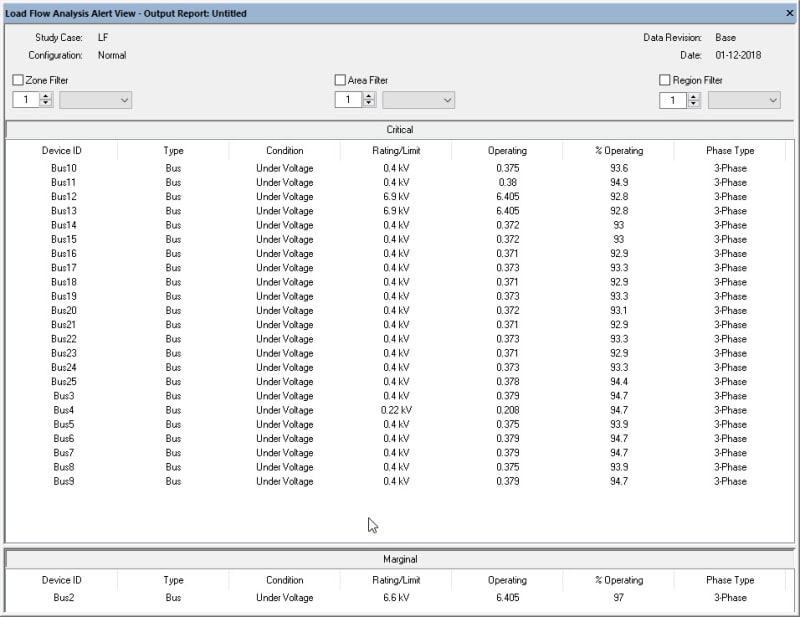Select the Bus10 row
This screenshot has width=800, height=617.
(400, 168)
